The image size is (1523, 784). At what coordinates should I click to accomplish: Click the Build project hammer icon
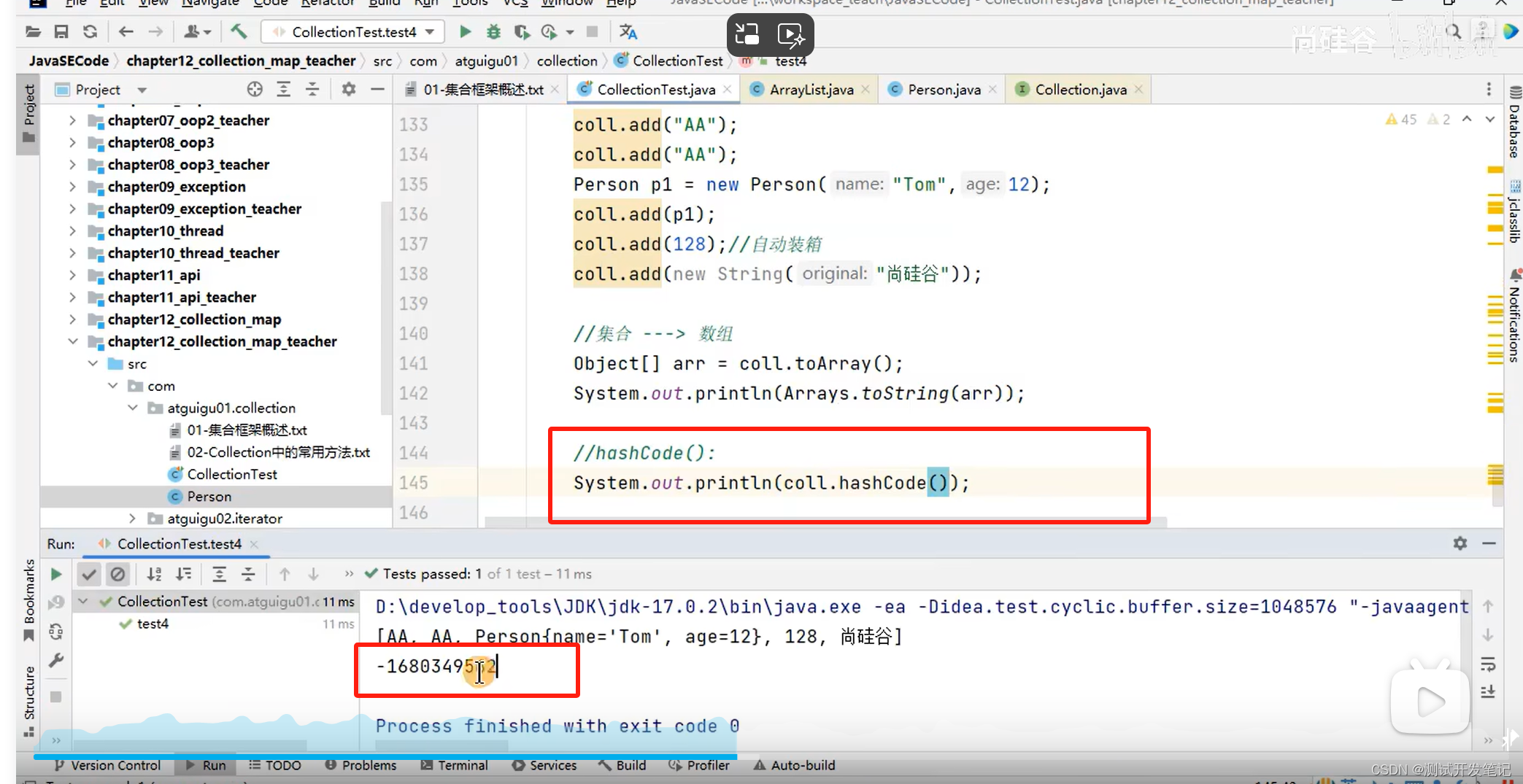pyautogui.click(x=239, y=32)
